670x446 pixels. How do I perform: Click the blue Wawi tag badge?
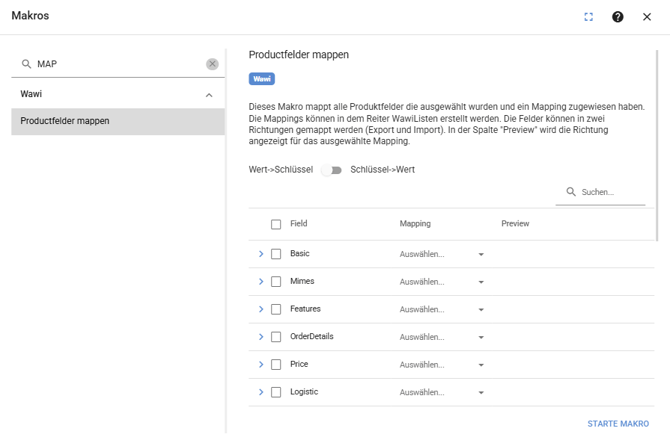262,79
